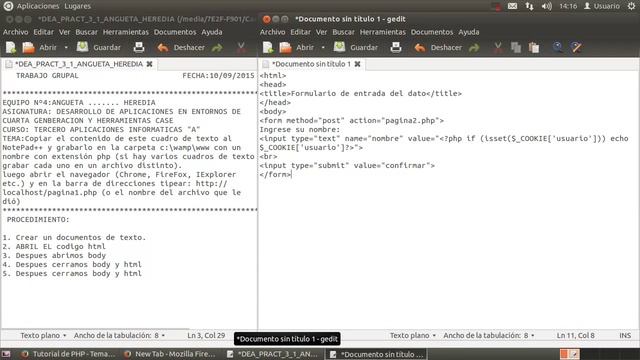Click Ln 3, Col 29 status text
This screenshot has width=640, height=360.
206,336
